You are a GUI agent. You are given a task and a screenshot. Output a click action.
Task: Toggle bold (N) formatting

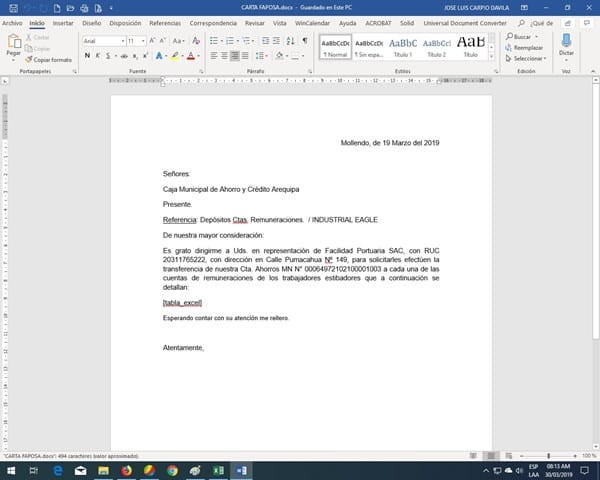point(87,56)
